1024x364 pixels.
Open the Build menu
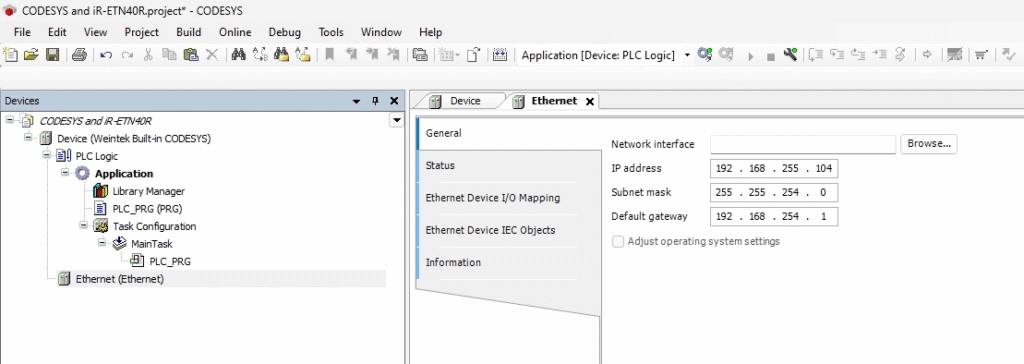point(189,32)
